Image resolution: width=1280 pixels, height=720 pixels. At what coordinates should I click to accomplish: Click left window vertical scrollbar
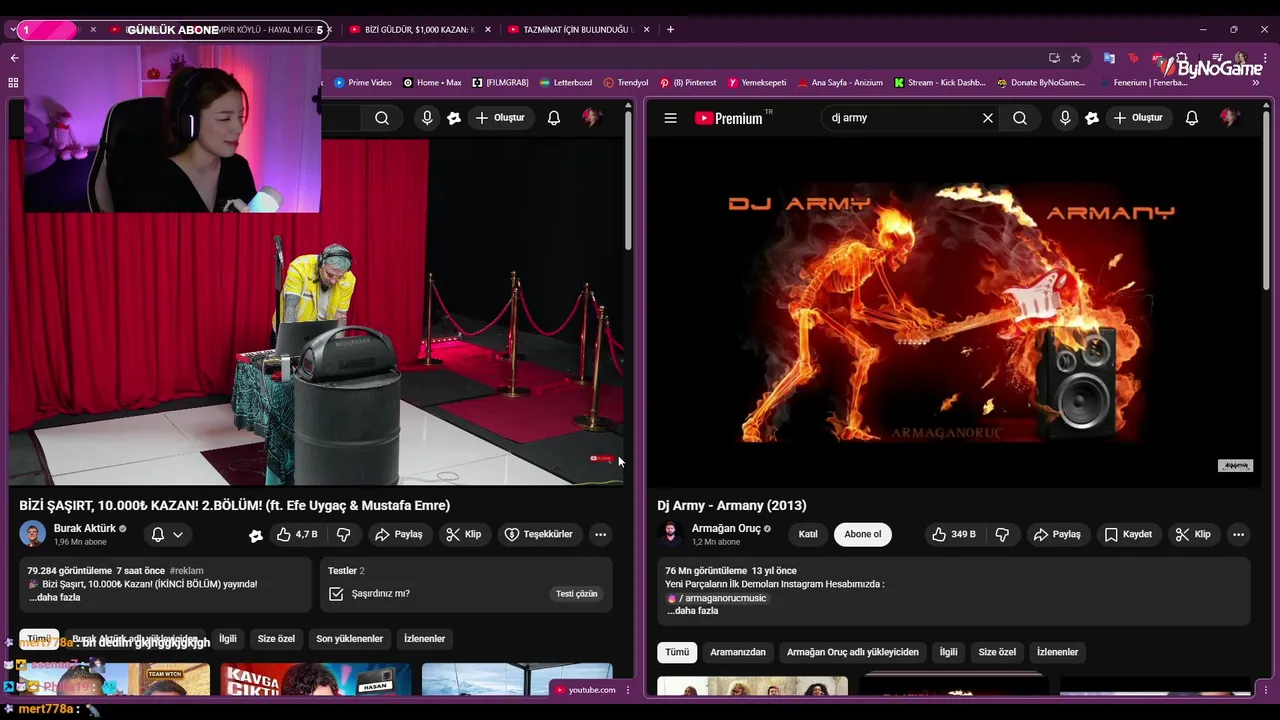(x=628, y=180)
